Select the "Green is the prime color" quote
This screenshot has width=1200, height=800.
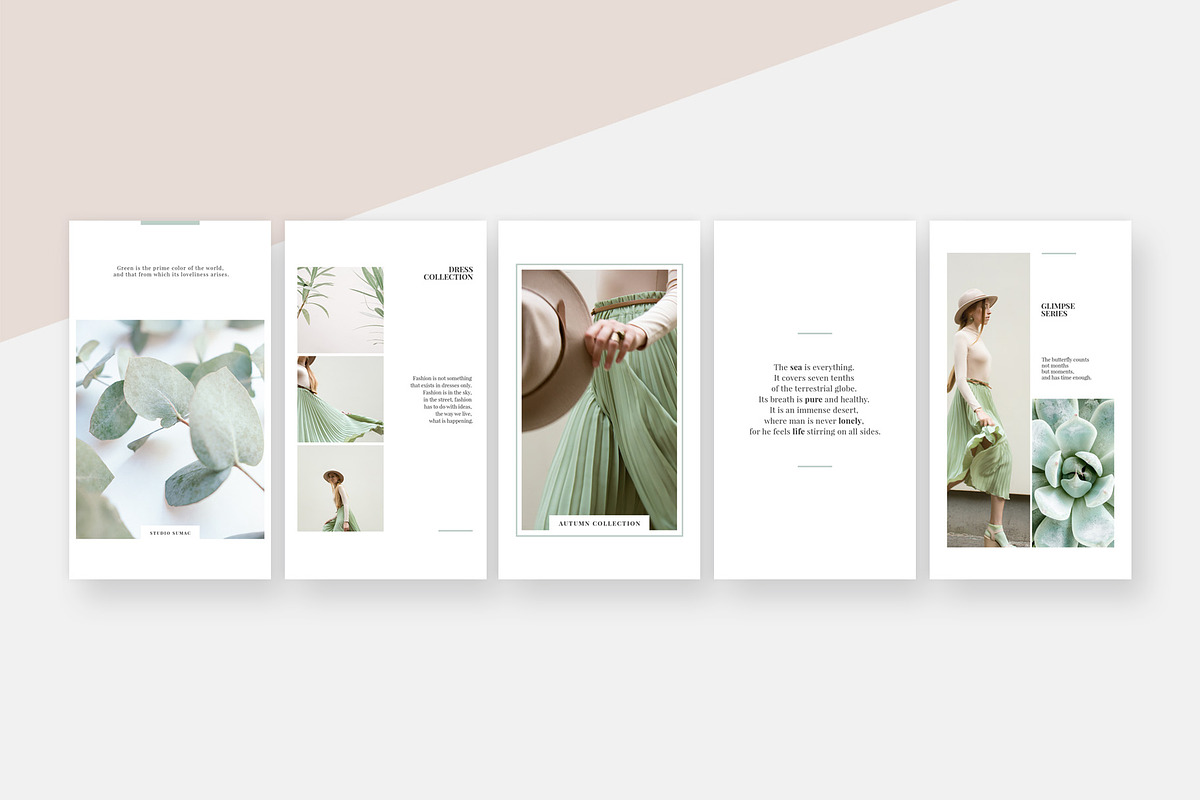(x=170, y=271)
